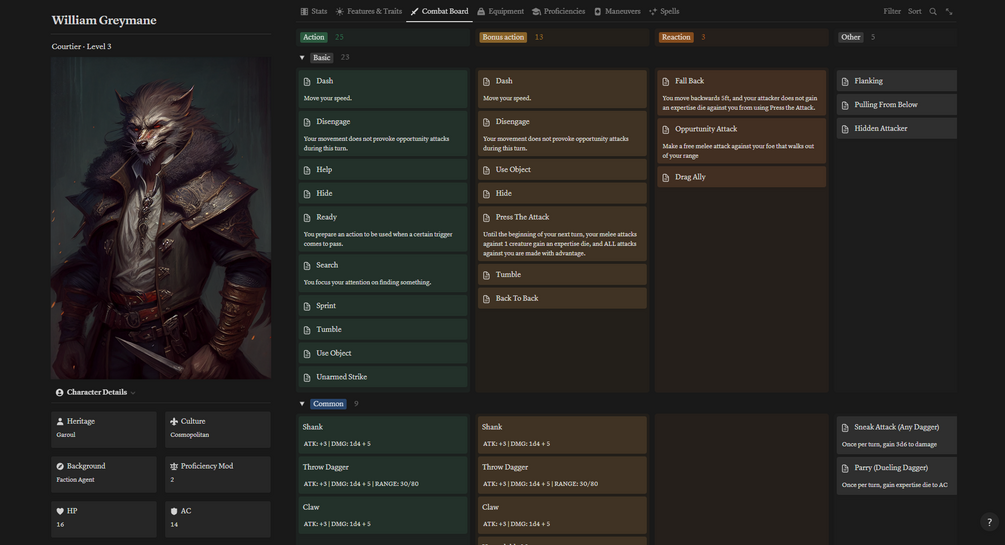Click the expand full-page arrows icon
The image size is (1005, 545).
[949, 12]
